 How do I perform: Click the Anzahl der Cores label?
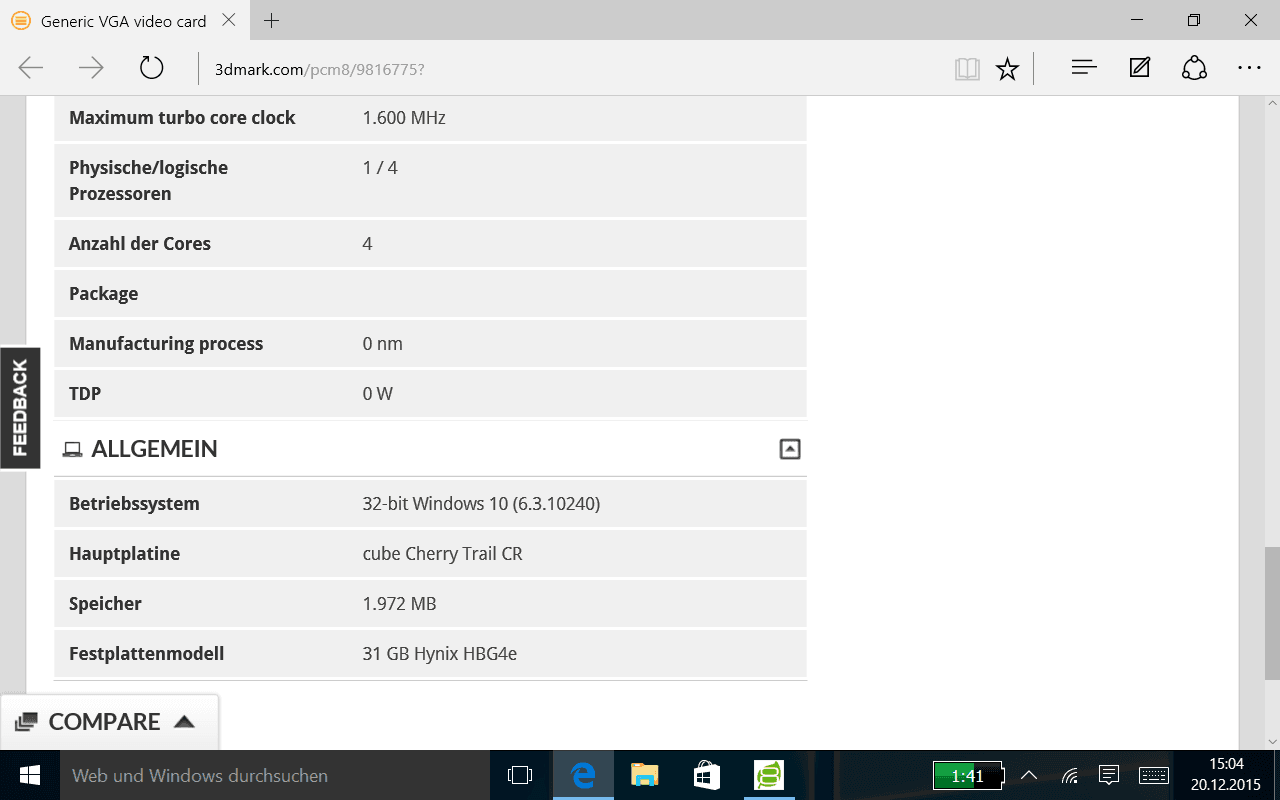pos(140,244)
